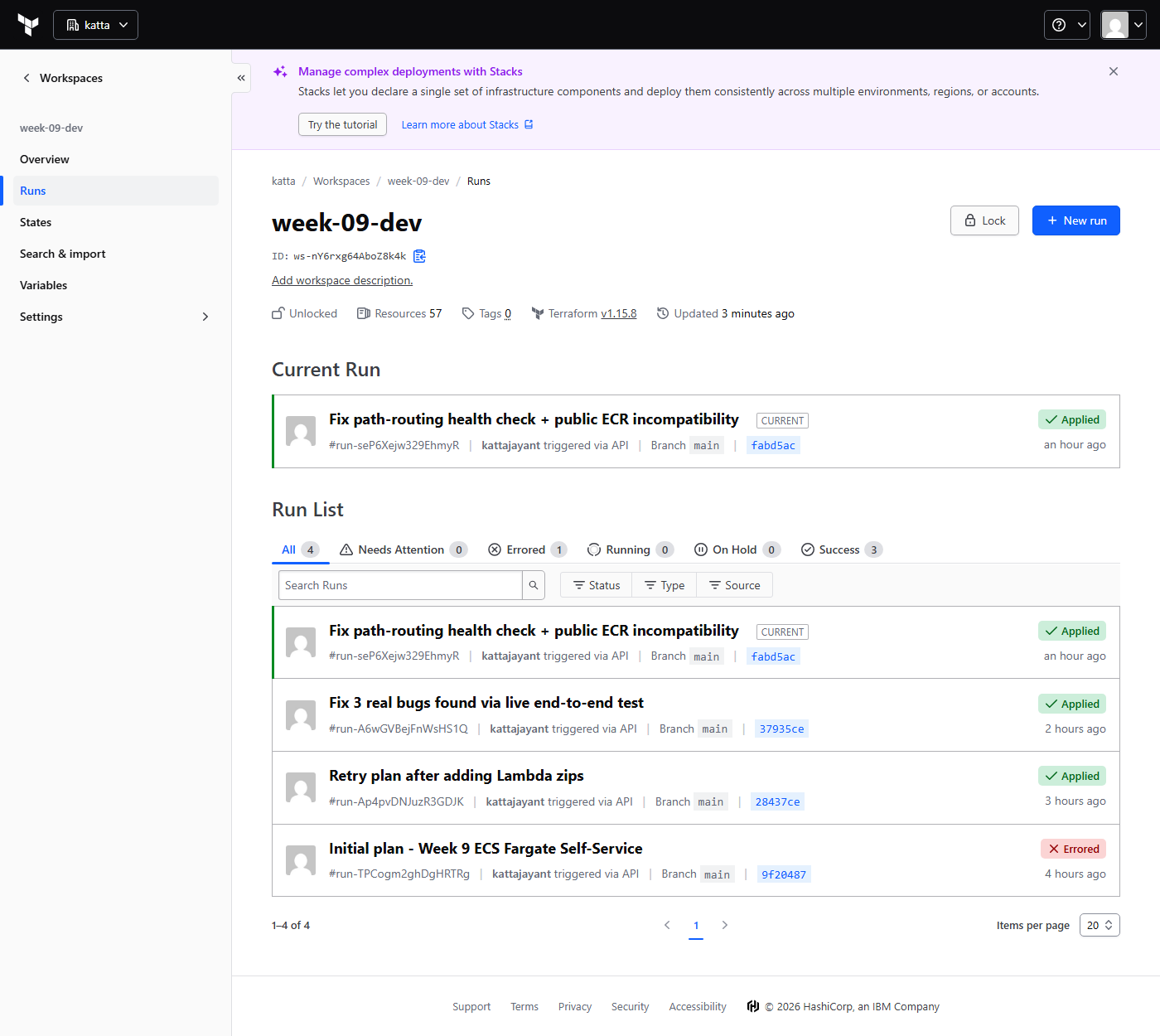Open 'Initial plan - Week 9' run
This screenshot has height=1036, width=1160.
point(486,849)
